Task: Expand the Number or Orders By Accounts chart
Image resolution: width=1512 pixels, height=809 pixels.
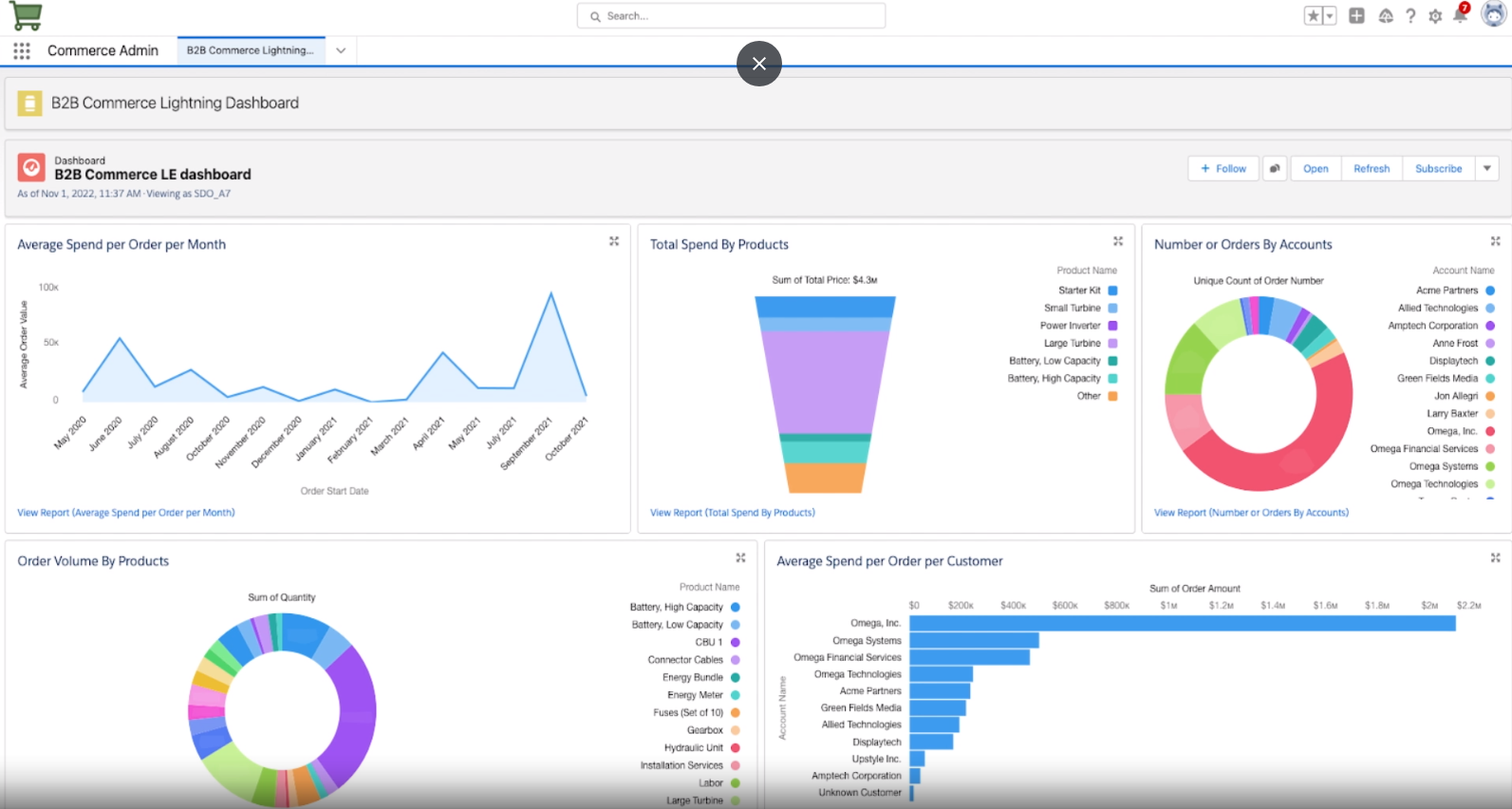Action: (1495, 241)
